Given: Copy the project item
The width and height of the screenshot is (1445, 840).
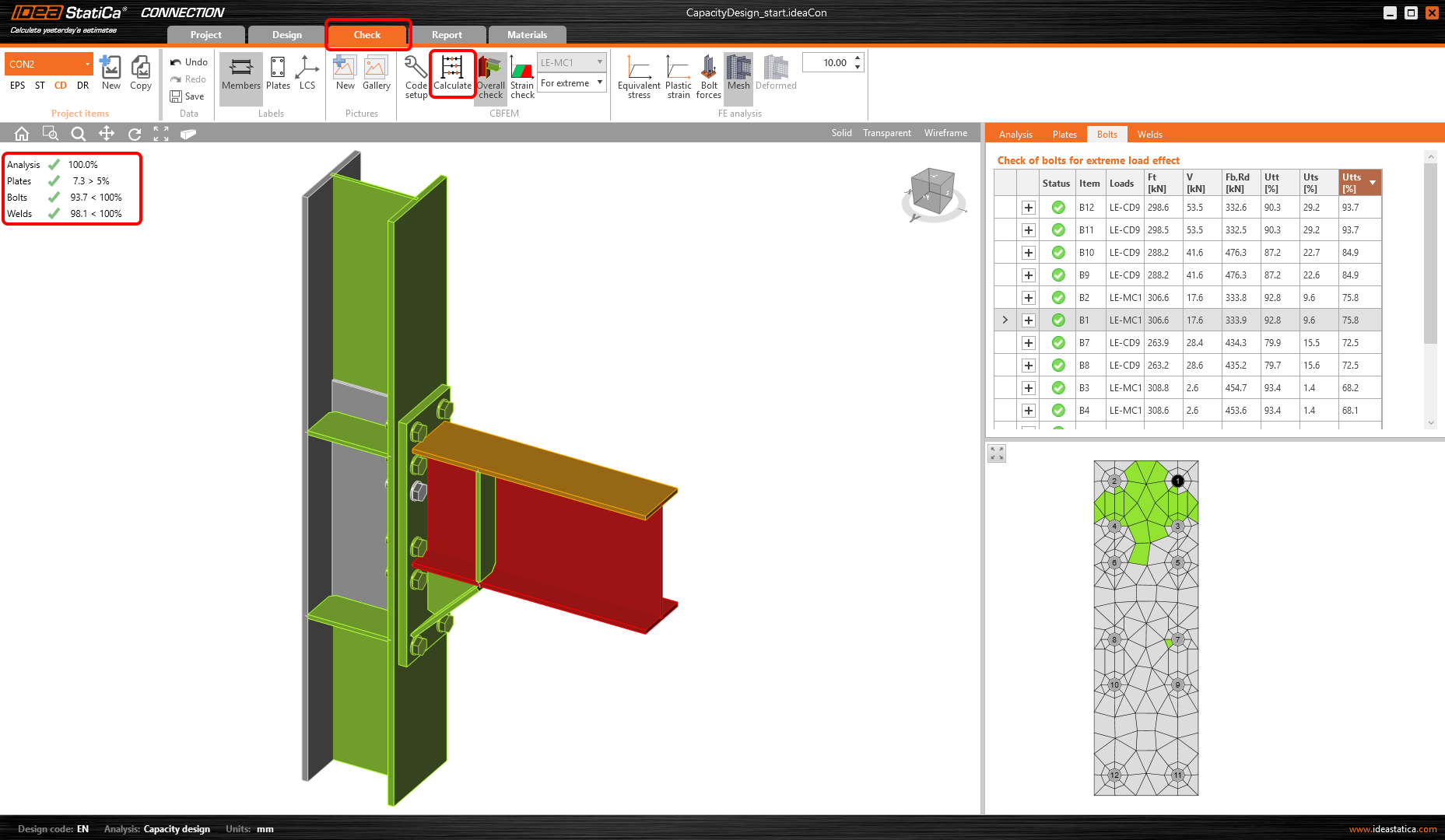Looking at the screenshot, I should point(141,73).
